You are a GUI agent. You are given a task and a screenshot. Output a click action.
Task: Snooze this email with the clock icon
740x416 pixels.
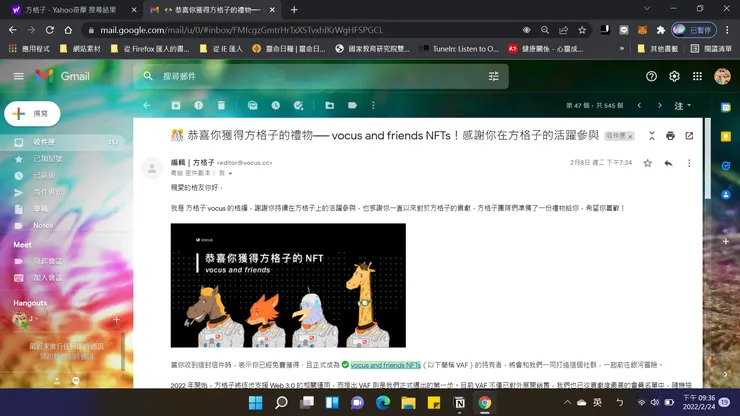coord(276,105)
